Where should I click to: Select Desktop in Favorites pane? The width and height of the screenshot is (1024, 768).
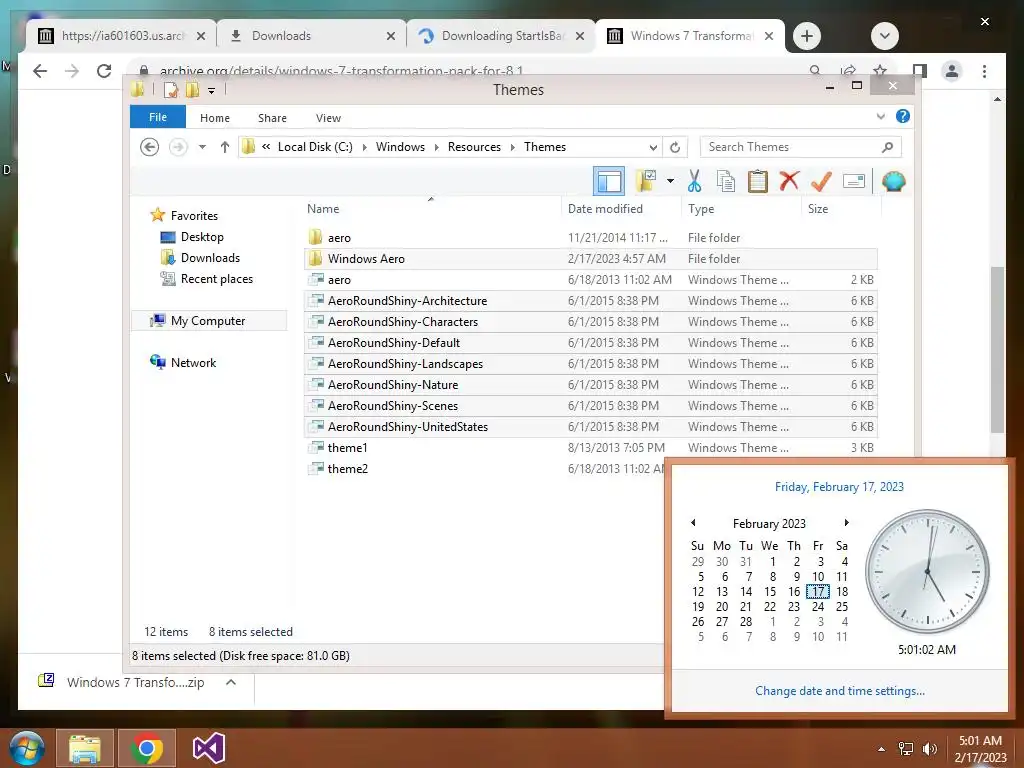click(x=202, y=237)
